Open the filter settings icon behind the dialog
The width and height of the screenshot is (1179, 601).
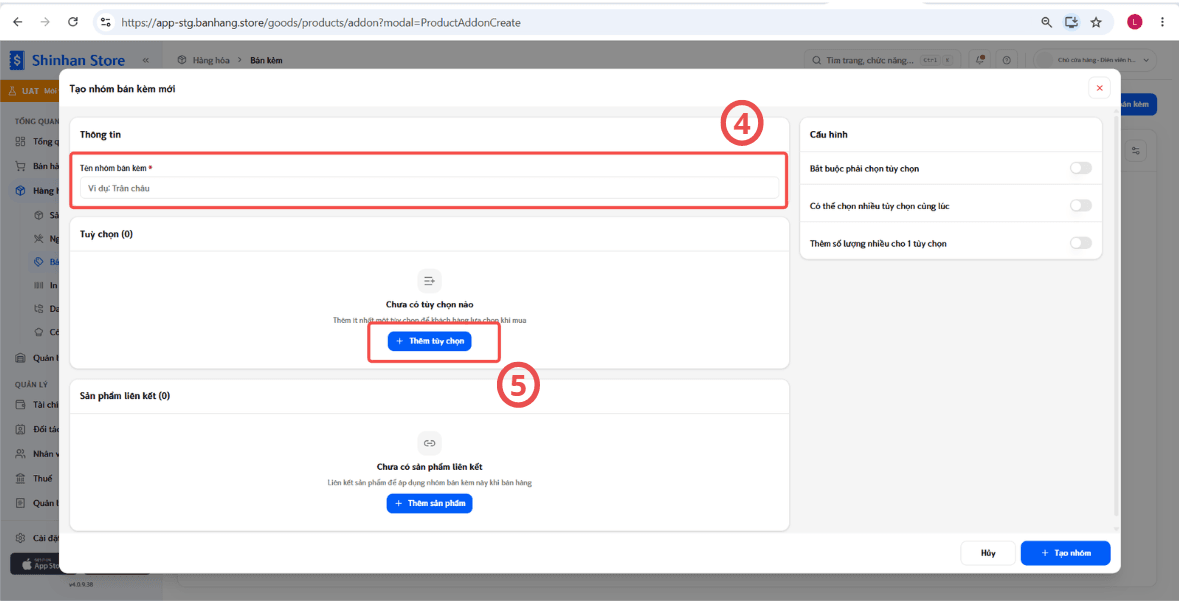[x=1135, y=151]
